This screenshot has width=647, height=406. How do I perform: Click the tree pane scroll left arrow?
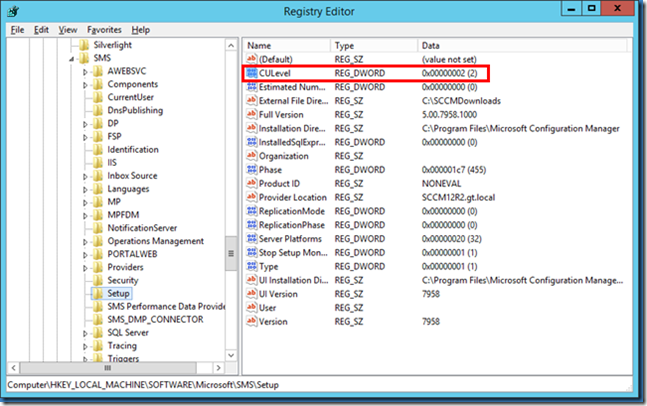coord(14,368)
